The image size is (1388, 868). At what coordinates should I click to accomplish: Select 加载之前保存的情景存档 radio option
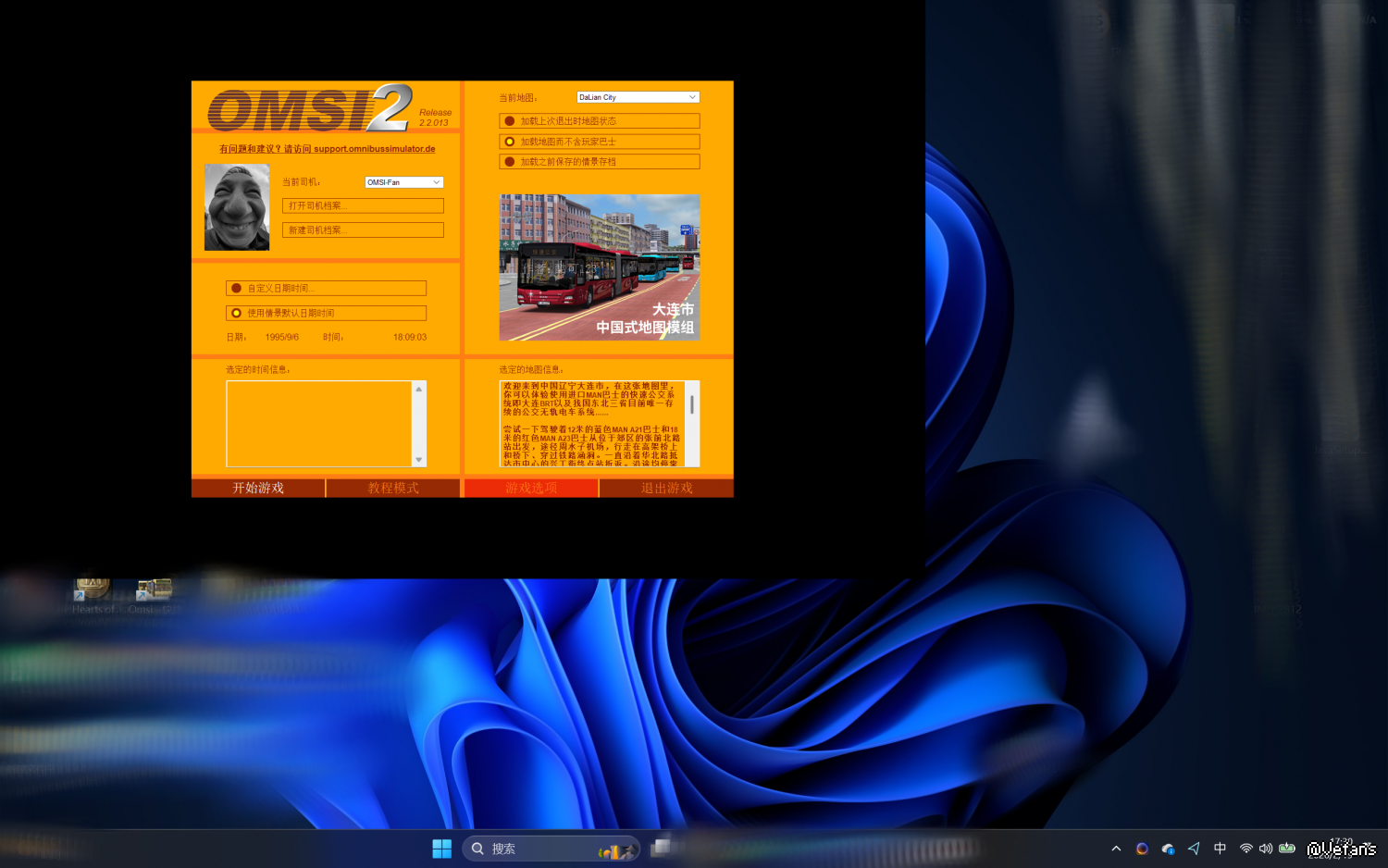pos(600,162)
